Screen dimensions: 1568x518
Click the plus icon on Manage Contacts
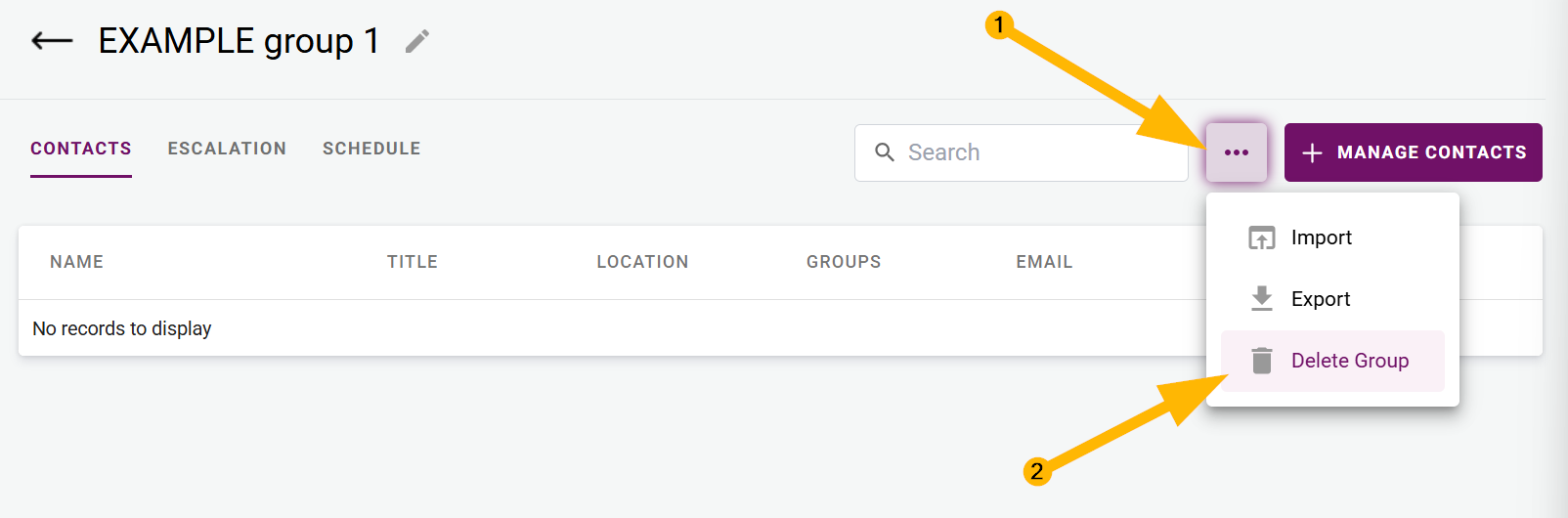point(1312,152)
